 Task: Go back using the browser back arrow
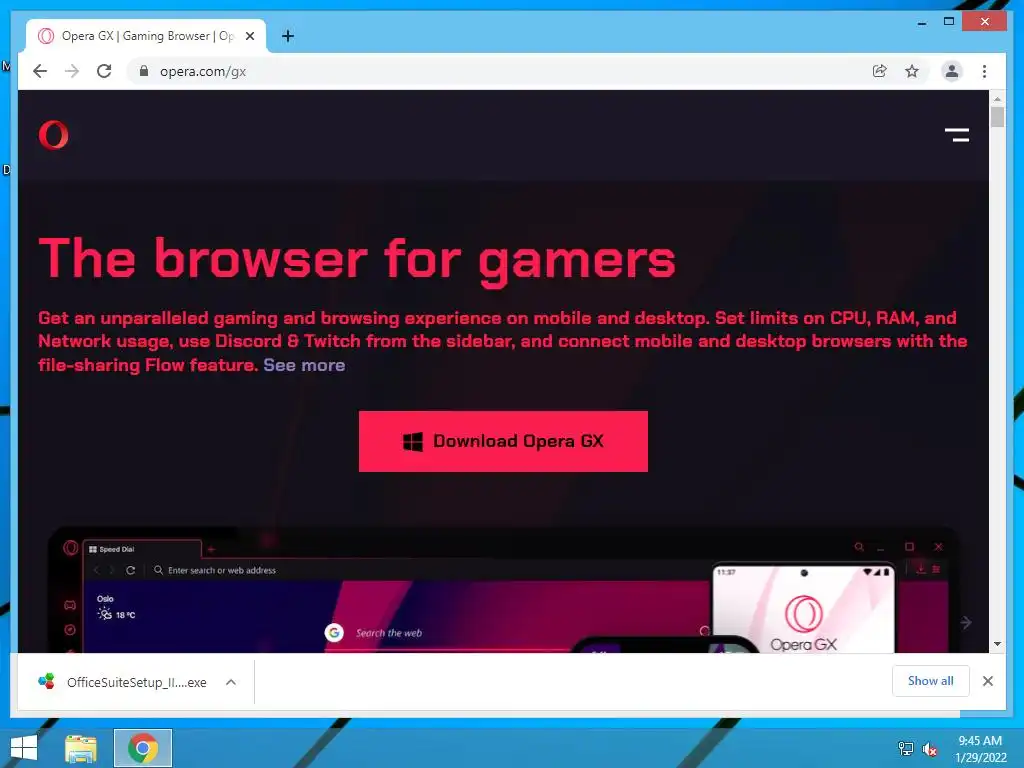[40, 71]
